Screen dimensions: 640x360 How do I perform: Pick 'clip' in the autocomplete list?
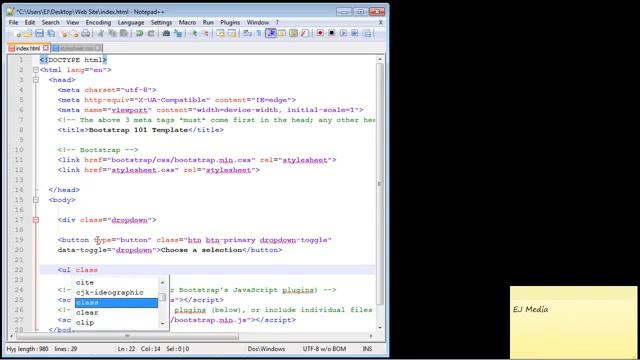coord(116,322)
